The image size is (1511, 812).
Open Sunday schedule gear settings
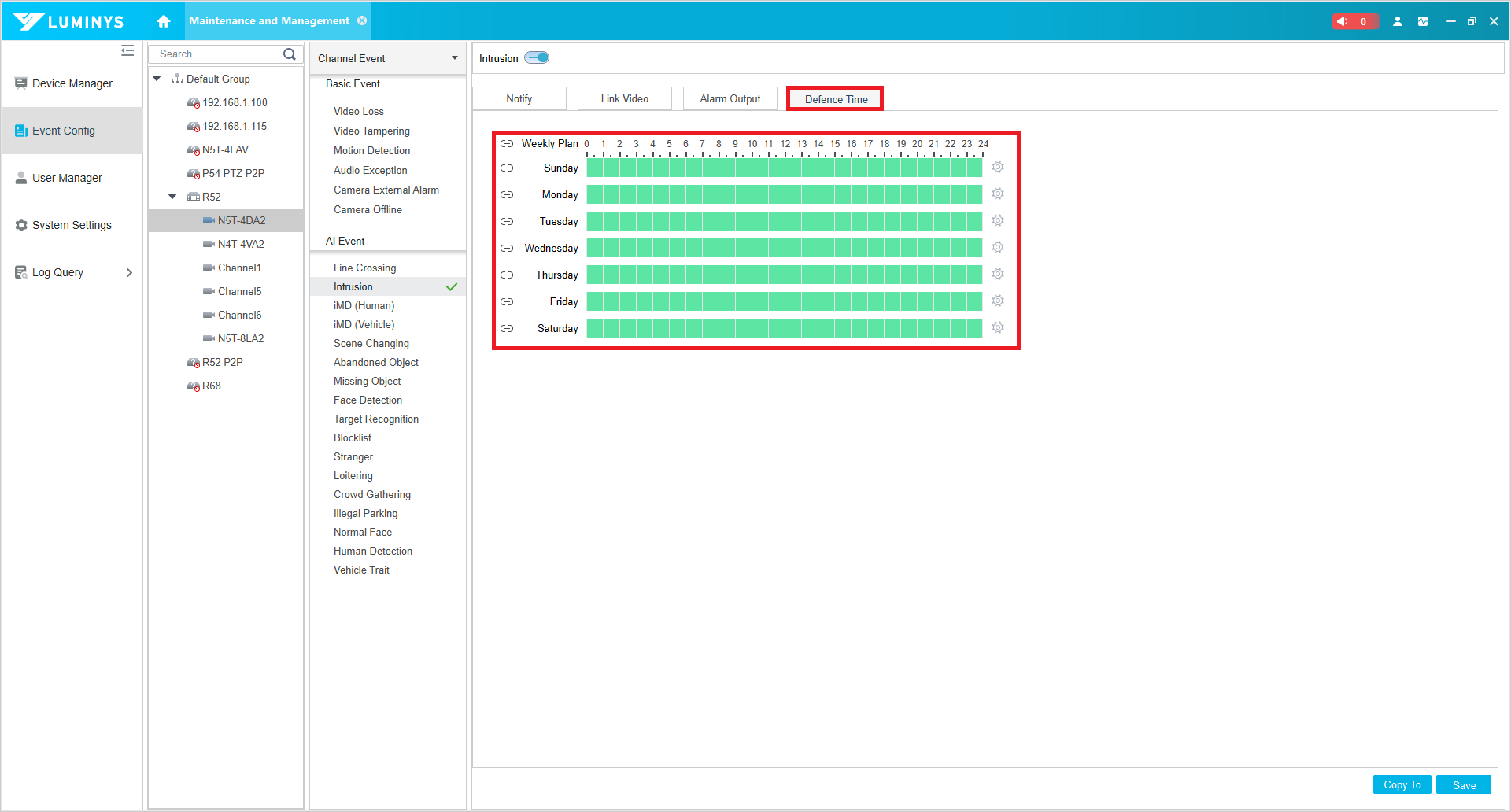coord(998,168)
